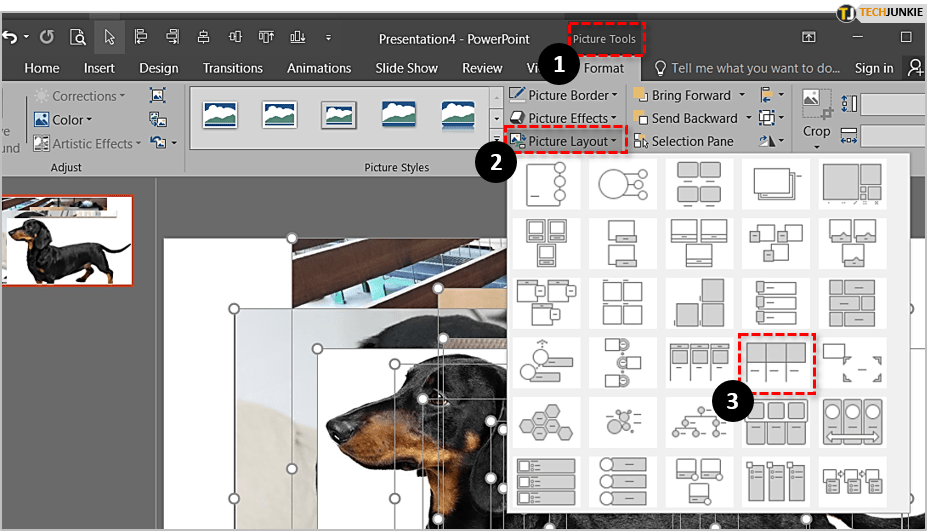Choose the first picture style thumbnail
The image size is (931, 531).
[x=220, y=115]
